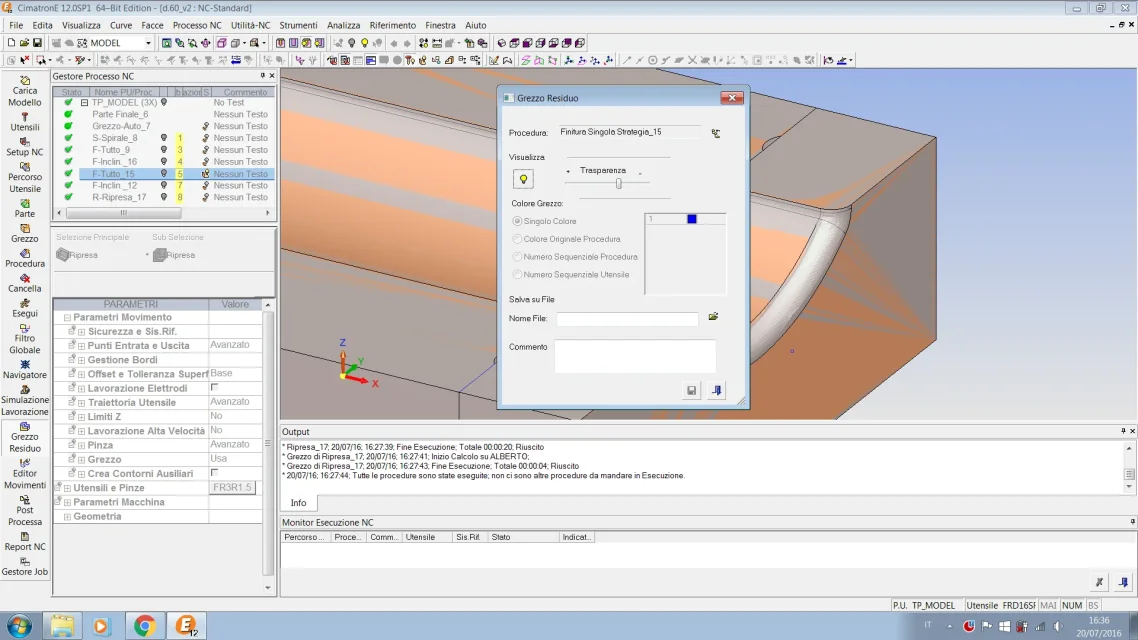Click the browse folder icon next to Nome File
Screen dimensions: 1138x640
(x=714, y=317)
